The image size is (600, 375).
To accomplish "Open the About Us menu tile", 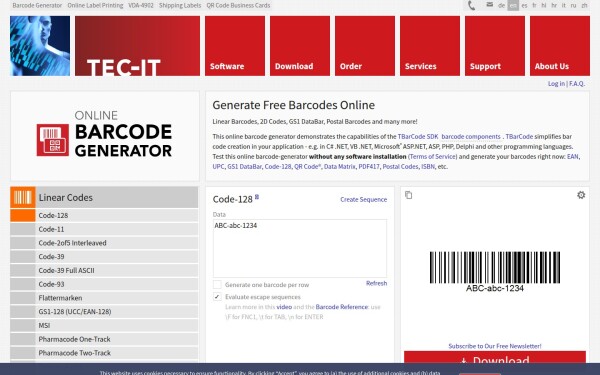I will 560,46.
